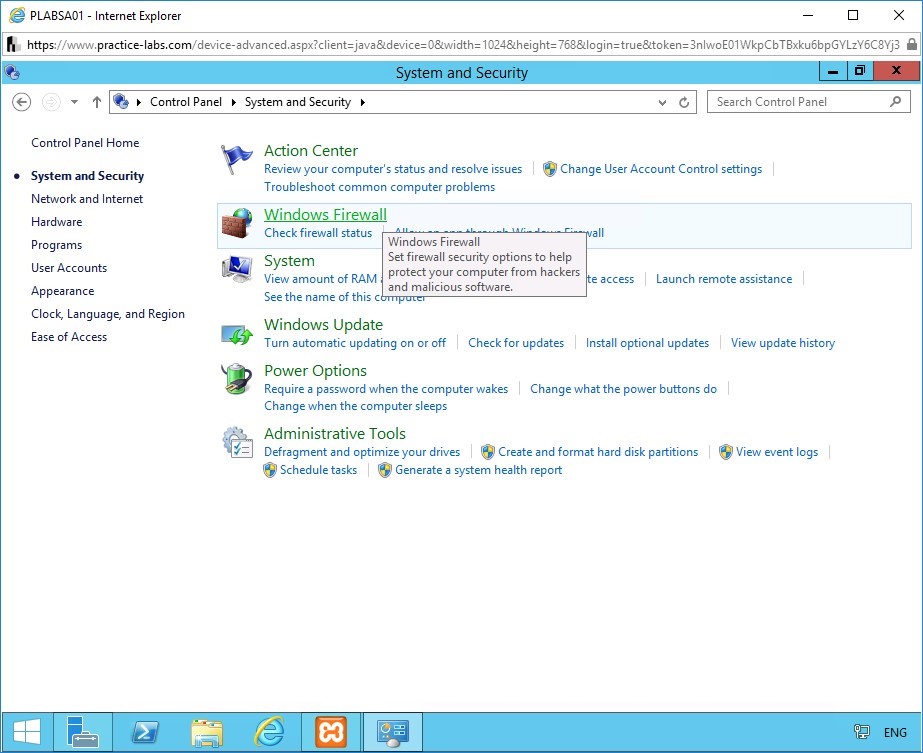Open XAMPP from the taskbar
This screenshot has width=923, height=753.
coord(331,732)
